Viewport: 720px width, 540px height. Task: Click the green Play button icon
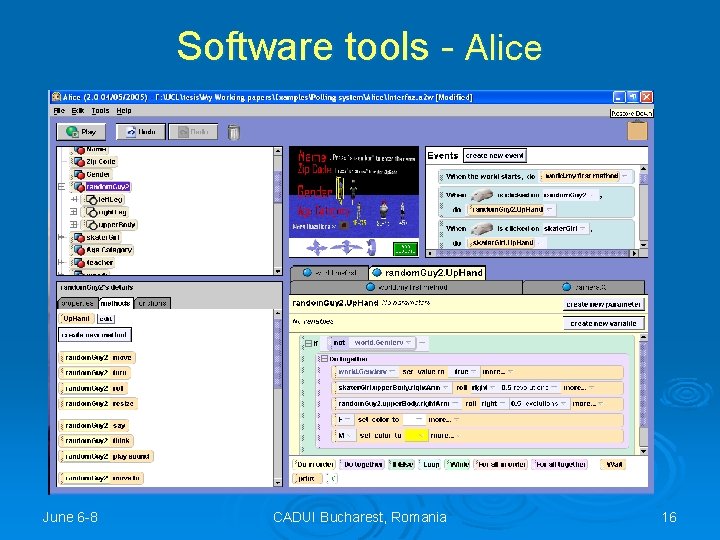[72, 132]
